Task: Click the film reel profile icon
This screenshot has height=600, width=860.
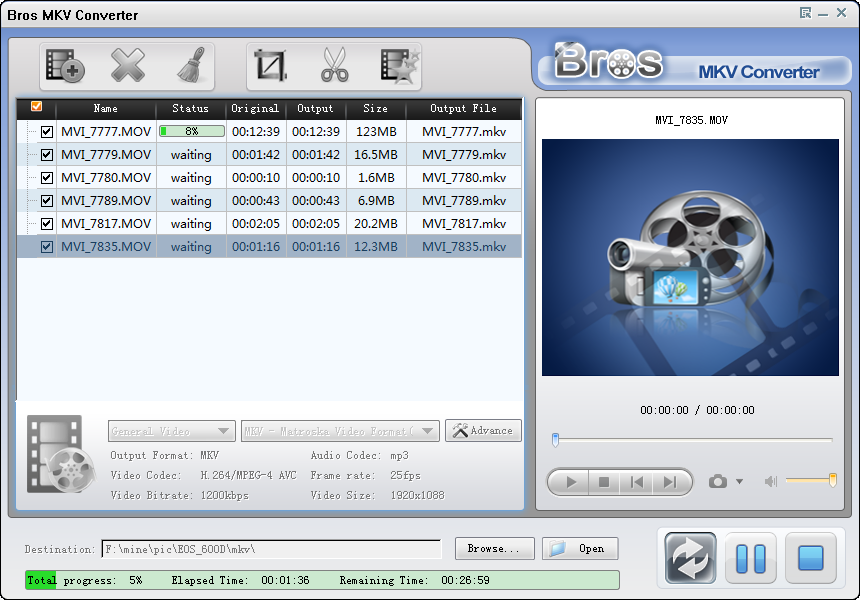Action: [x=61, y=454]
